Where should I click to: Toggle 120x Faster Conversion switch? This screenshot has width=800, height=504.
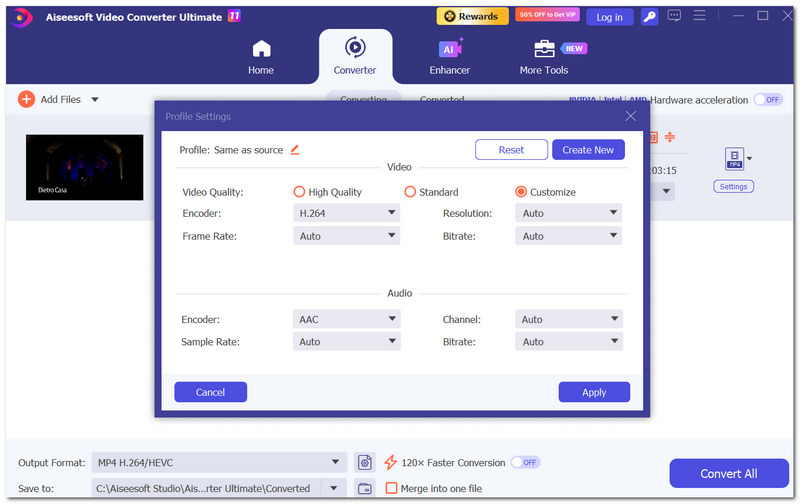(526, 462)
